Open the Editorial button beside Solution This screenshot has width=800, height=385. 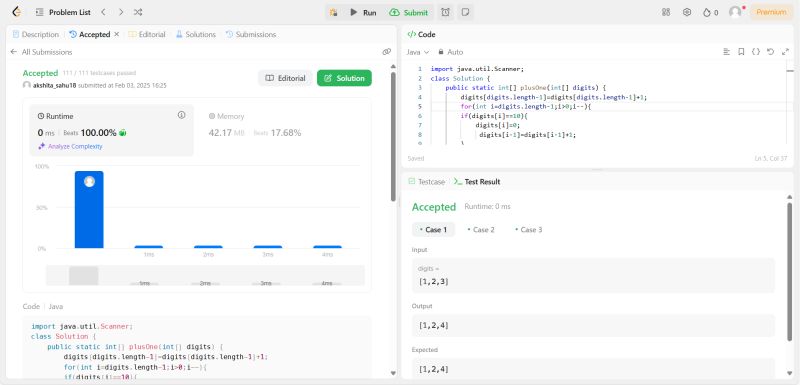pyautogui.click(x=285, y=78)
